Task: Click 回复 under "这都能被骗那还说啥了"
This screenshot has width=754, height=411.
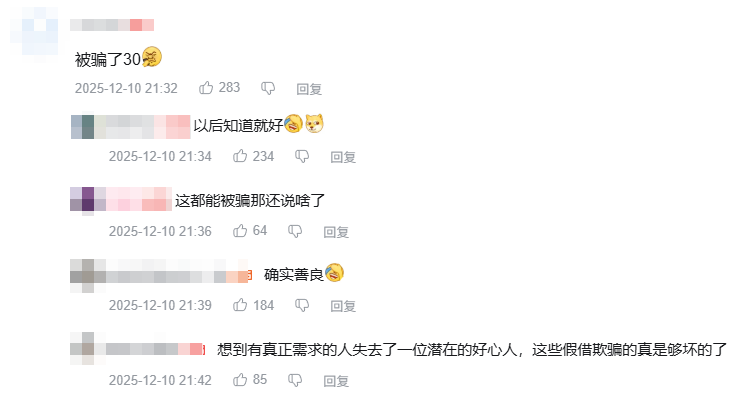Action: pyautogui.click(x=336, y=231)
